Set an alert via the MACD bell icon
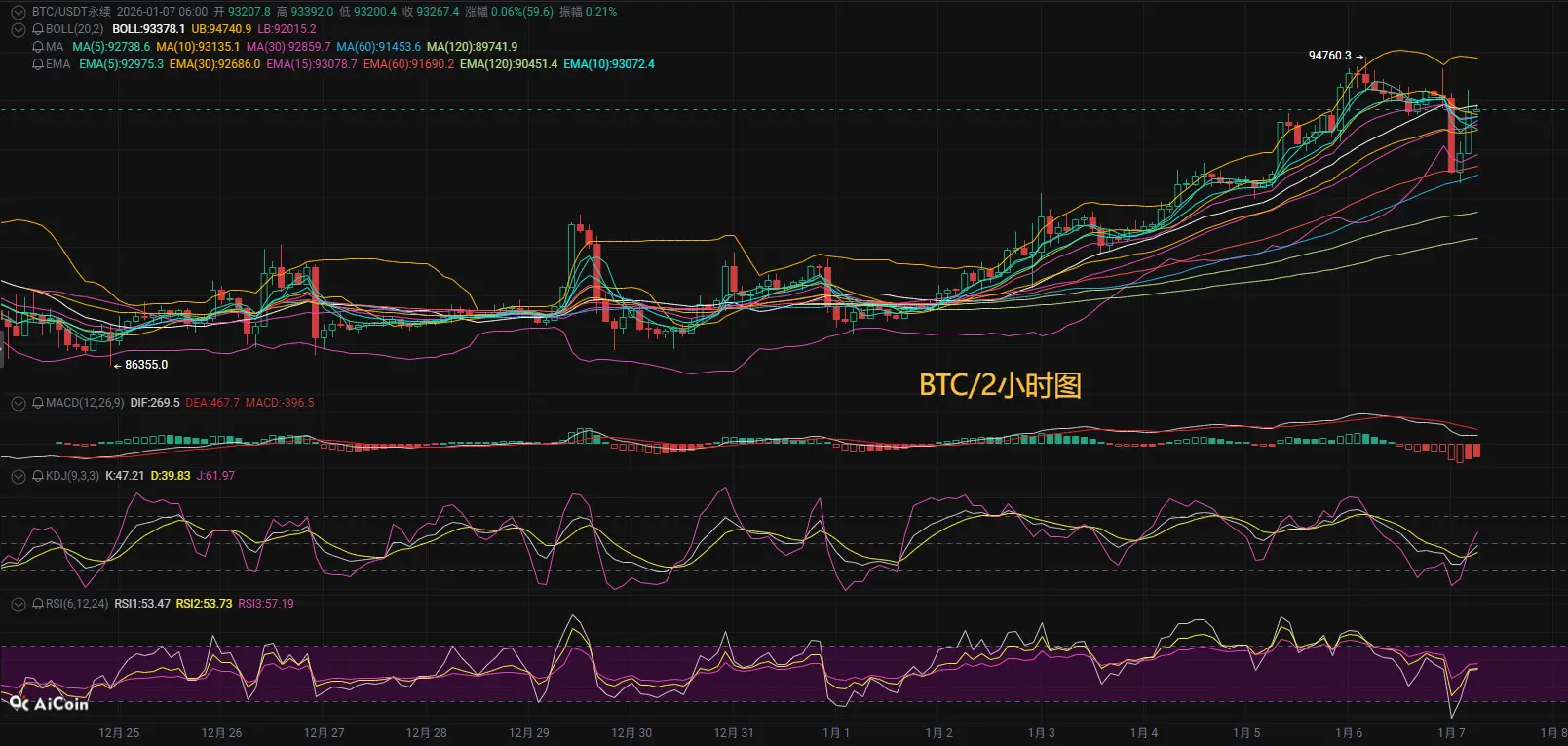The height and width of the screenshot is (746, 1568). [x=38, y=403]
